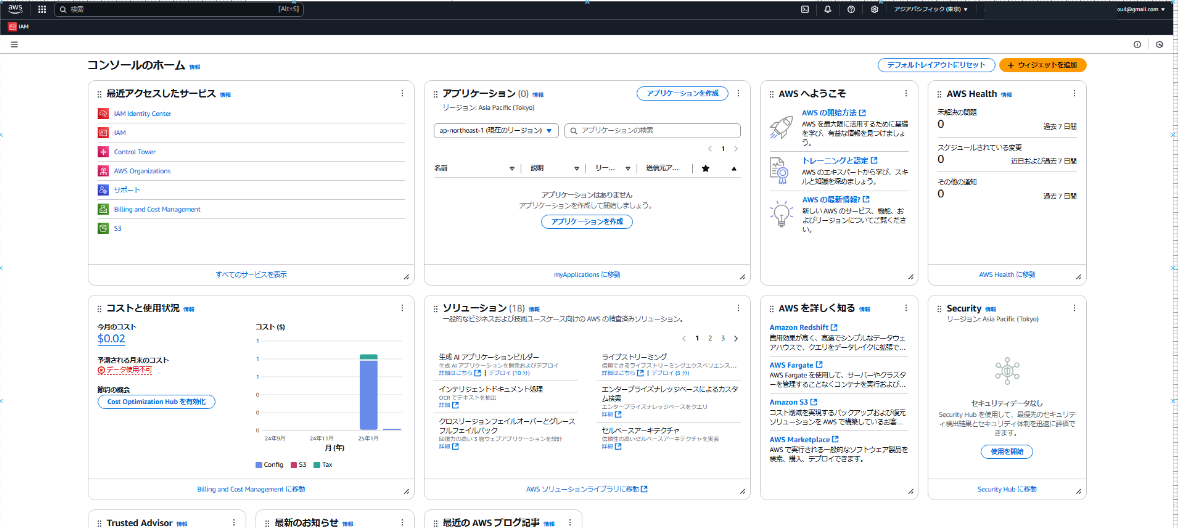Open the hamburger side navigation menu
1178x528 pixels.
[14, 44]
